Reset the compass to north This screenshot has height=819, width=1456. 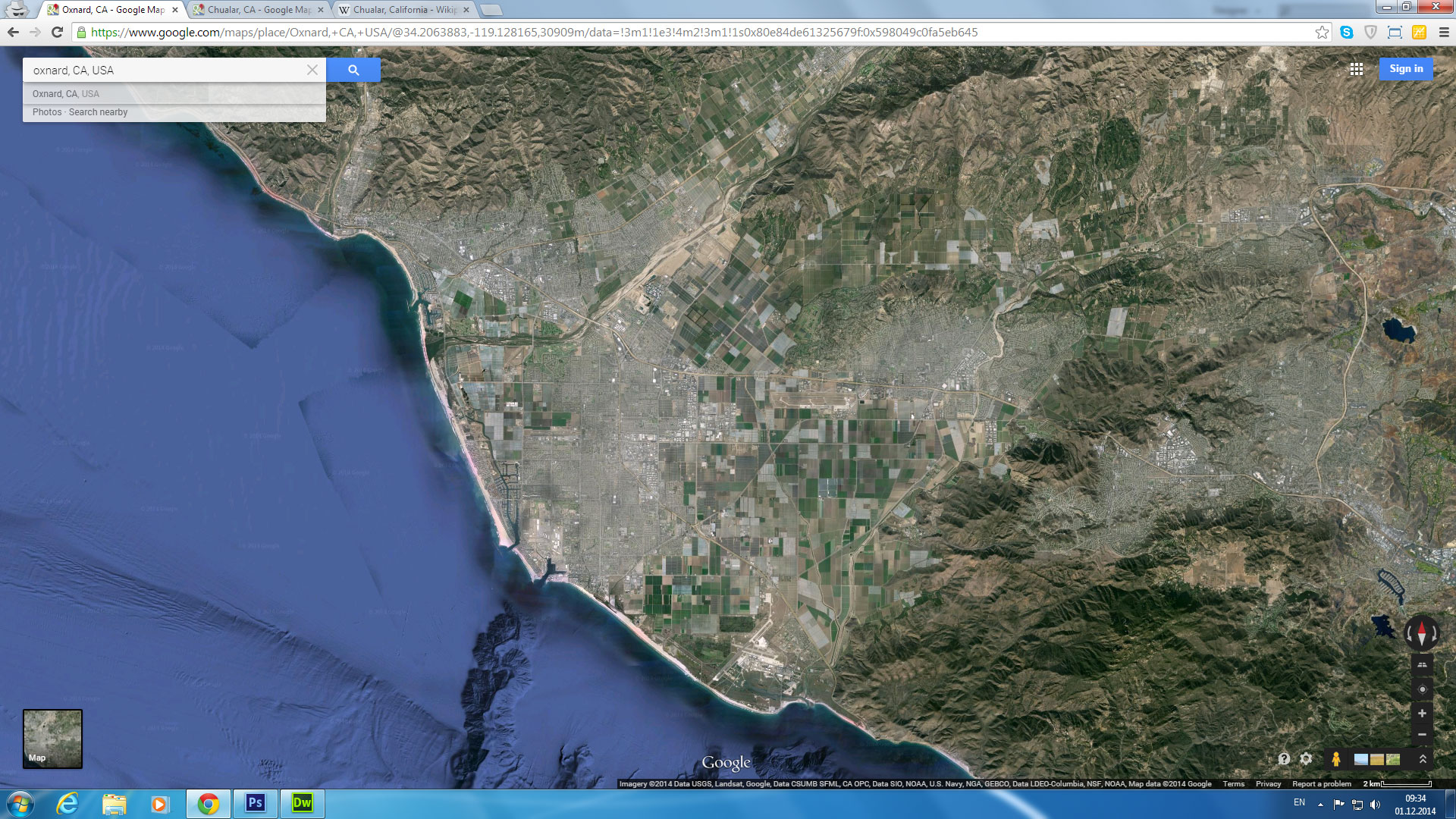pos(1421,632)
